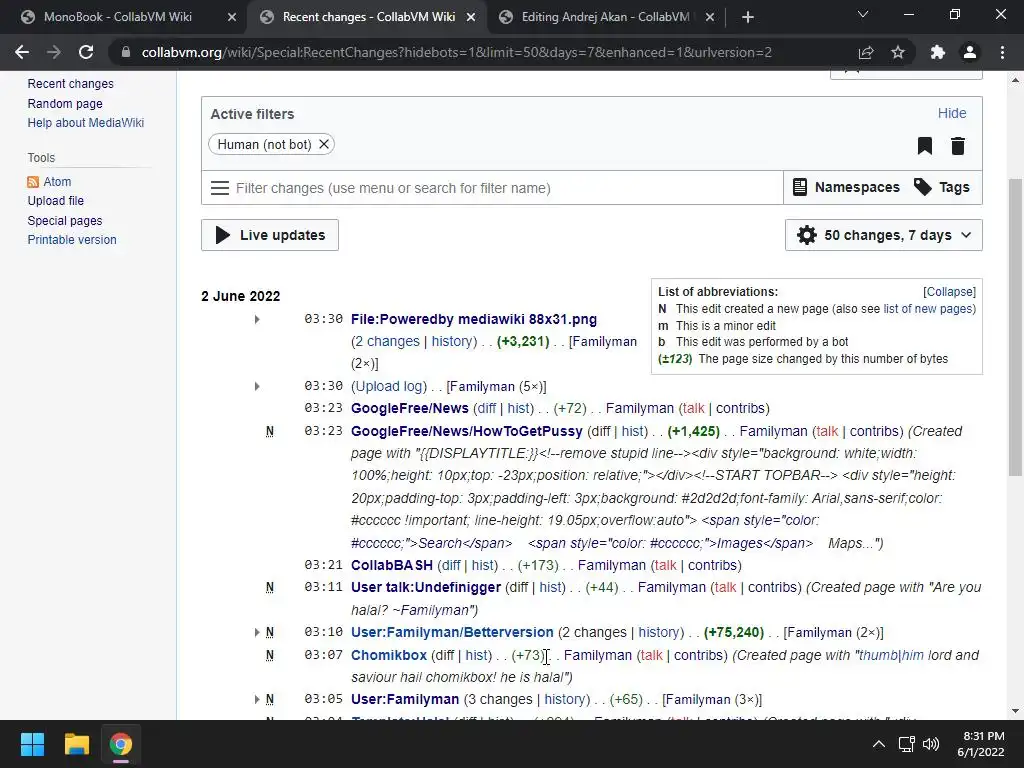Image resolution: width=1024 pixels, height=768 pixels.
Task: Expand User:Familyman/Betterversion changes group
Action: (257, 632)
